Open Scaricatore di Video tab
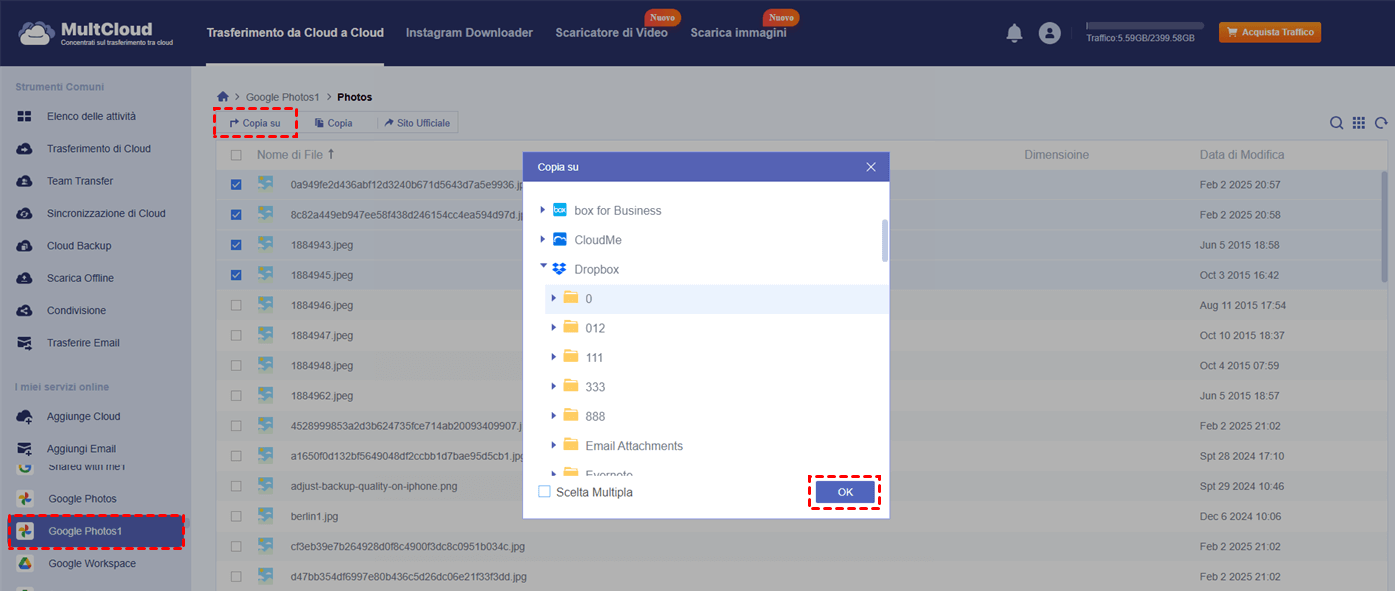This screenshot has height=591, width=1395. [612, 33]
